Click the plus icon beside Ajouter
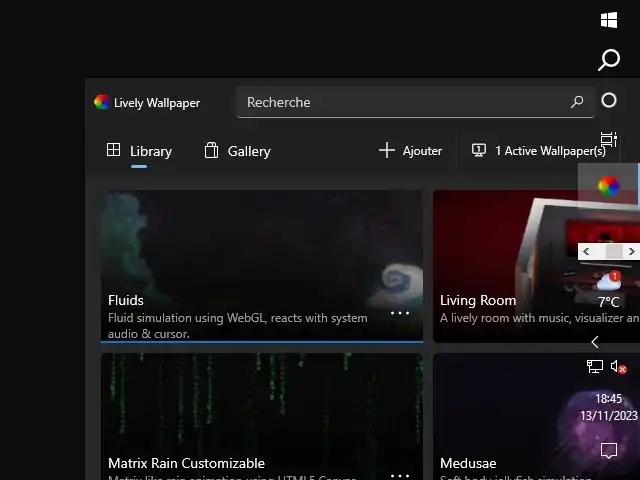The image size is (640, 480). [x=387, y=150]
